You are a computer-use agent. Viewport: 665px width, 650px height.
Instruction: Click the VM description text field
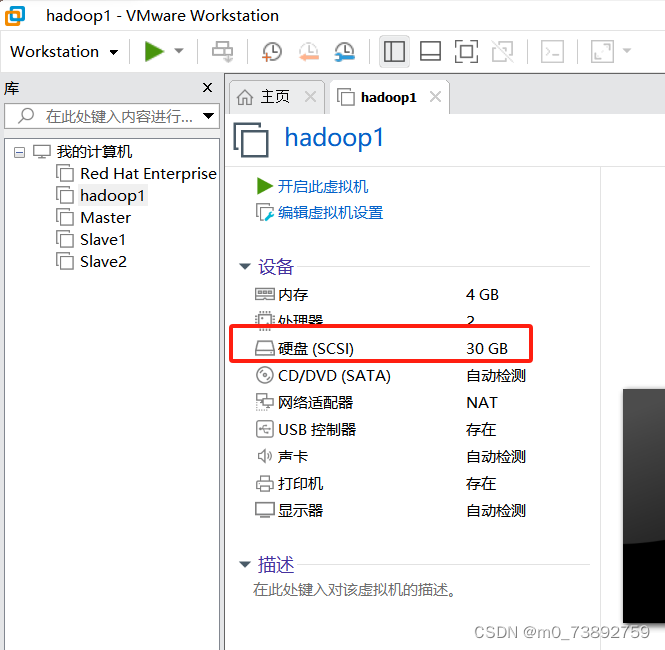tap(355, 590)
